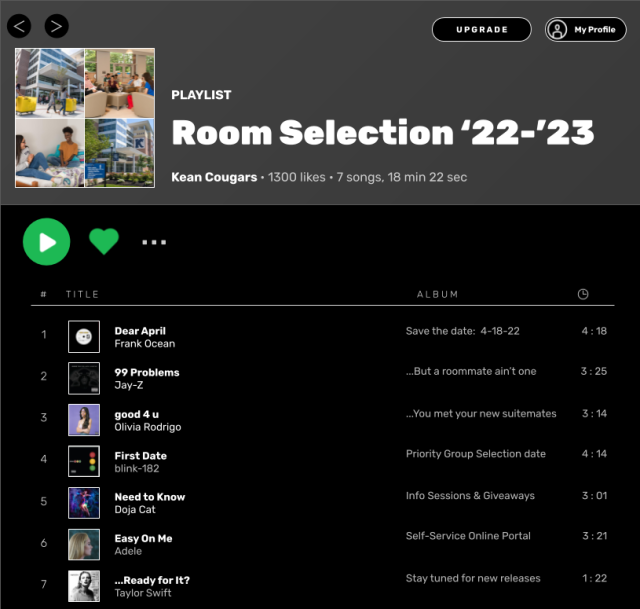This screenshot has width=640, height=609.
Task: Sort by the ALBUM column header
Action: point(438,294)
